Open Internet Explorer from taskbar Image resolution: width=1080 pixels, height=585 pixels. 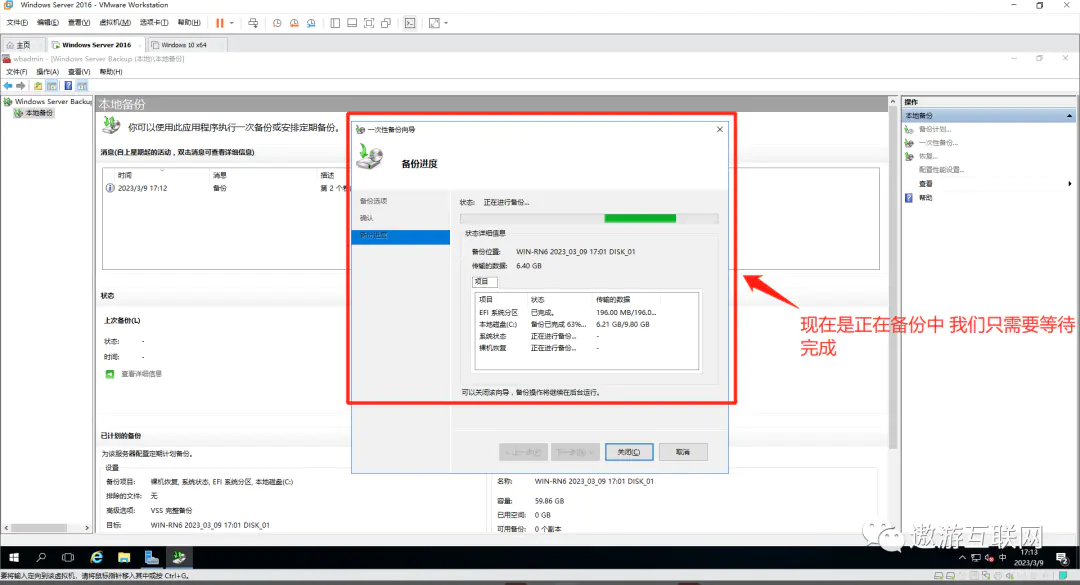96,557
